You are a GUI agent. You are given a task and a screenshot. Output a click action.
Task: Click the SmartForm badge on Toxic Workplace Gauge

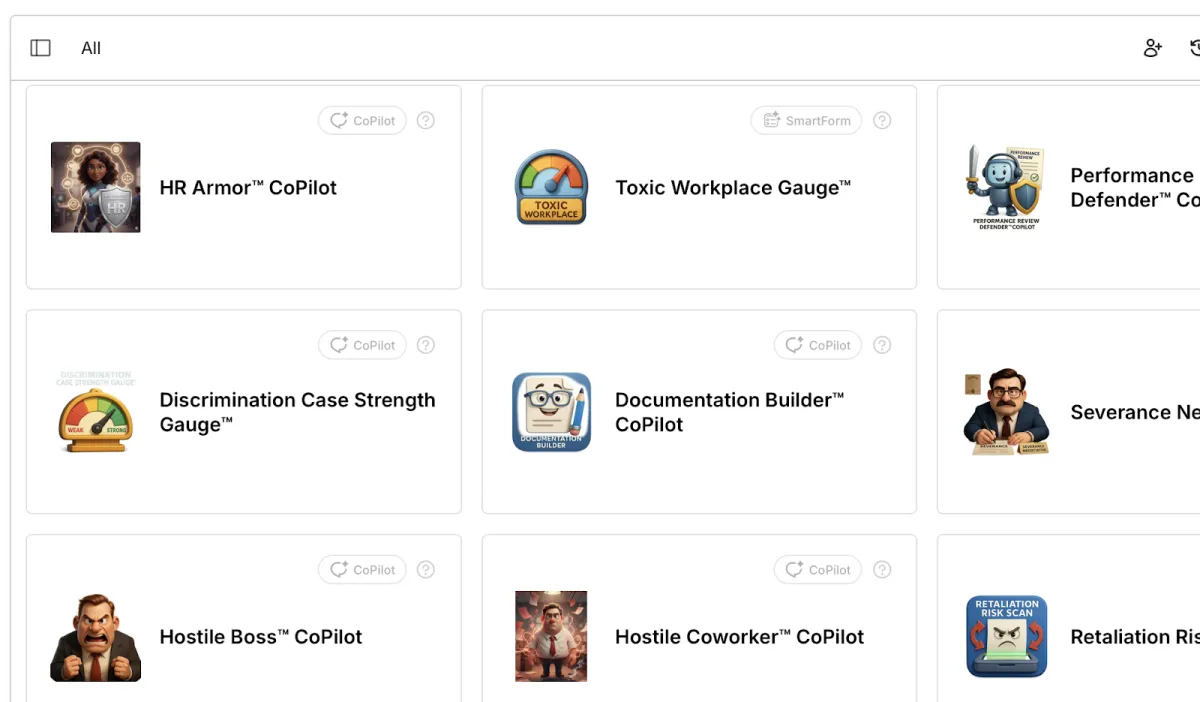807,121
